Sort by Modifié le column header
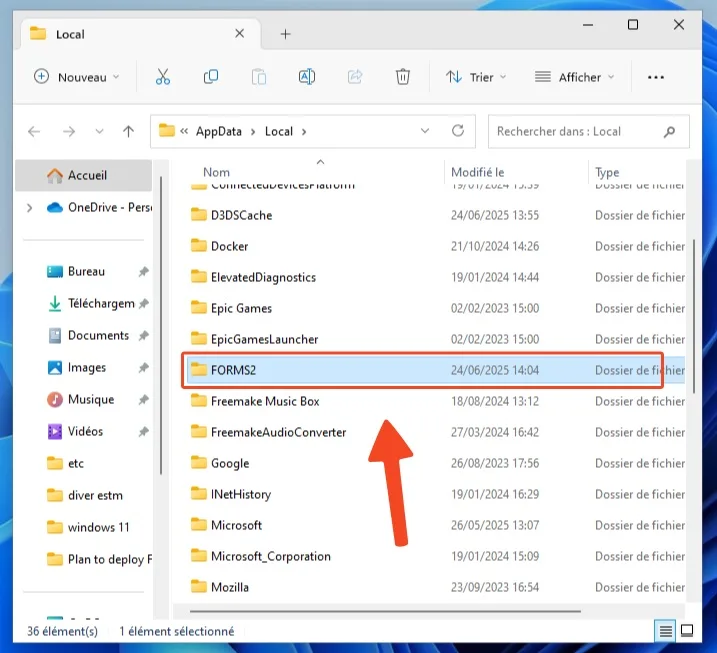 click(478, 172)
